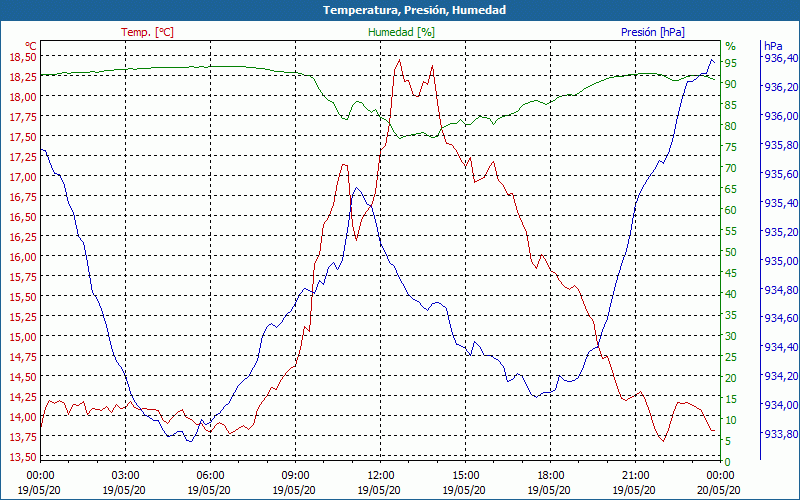
Task: Click pressure axis value 935,20
Action: click(x=780, y=232)
